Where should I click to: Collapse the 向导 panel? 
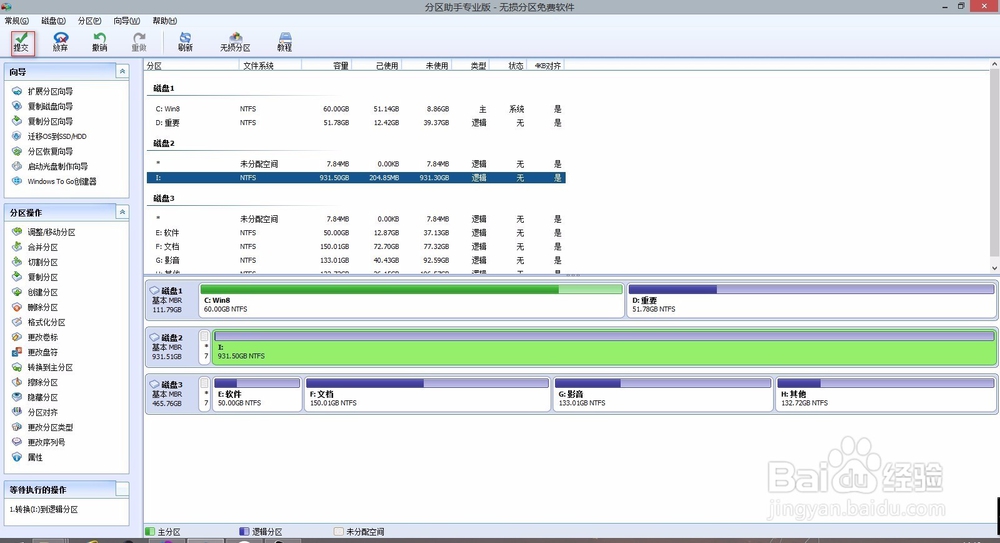[122, 71]
